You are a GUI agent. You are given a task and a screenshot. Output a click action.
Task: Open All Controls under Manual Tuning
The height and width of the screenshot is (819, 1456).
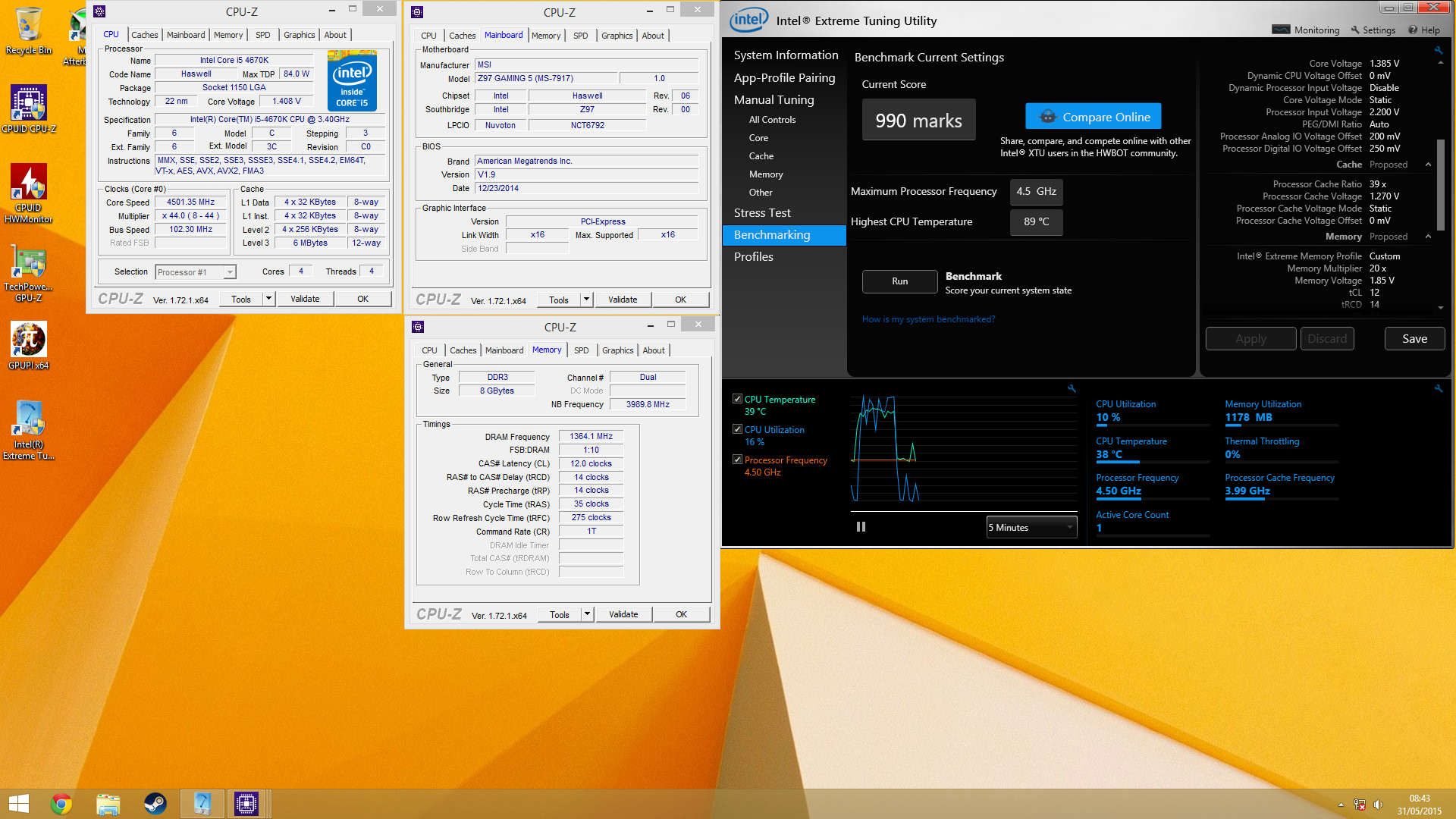pyautogui.click(x=772, y=120)
